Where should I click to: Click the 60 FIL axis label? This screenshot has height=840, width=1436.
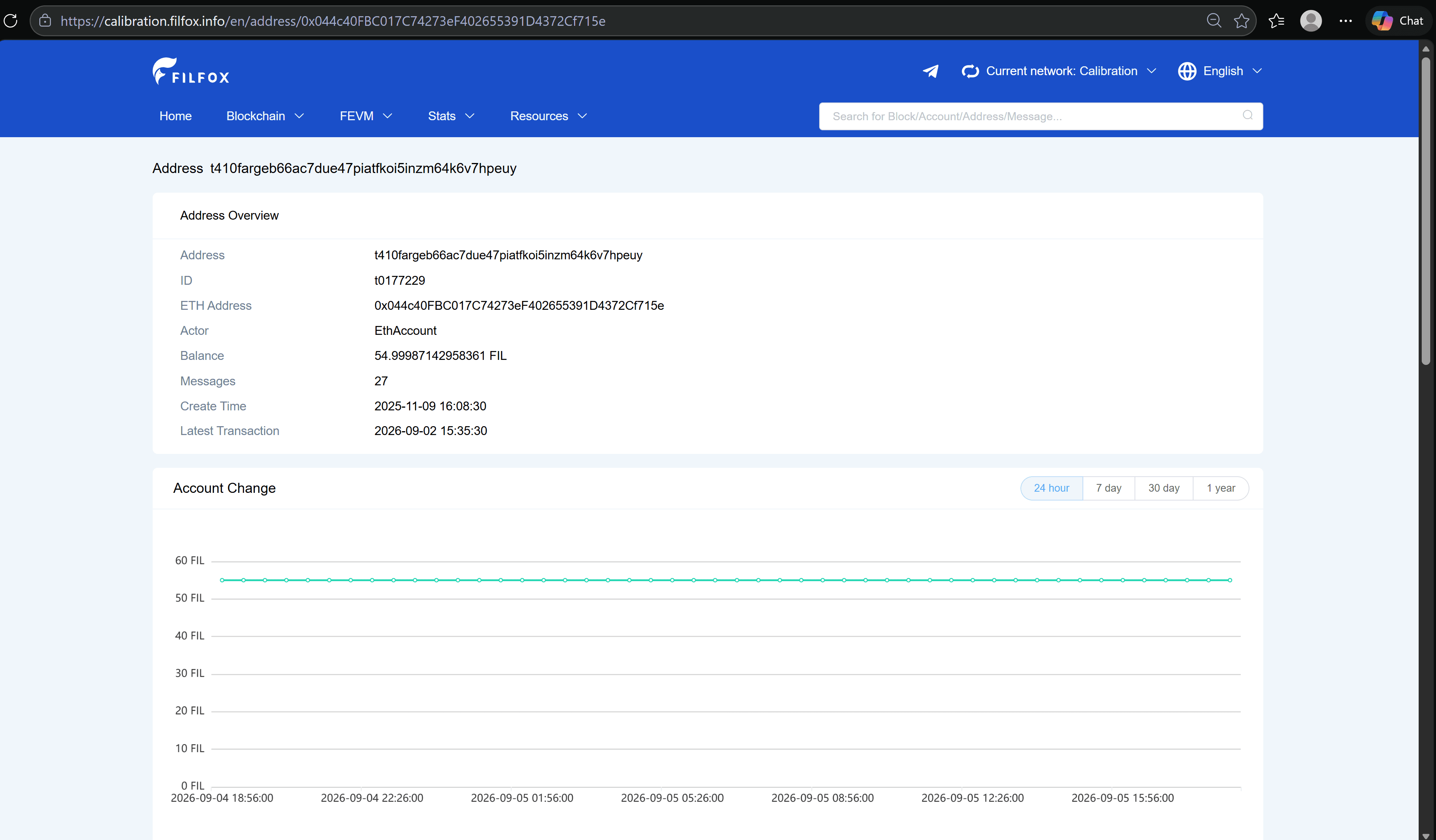coord(190,561)
